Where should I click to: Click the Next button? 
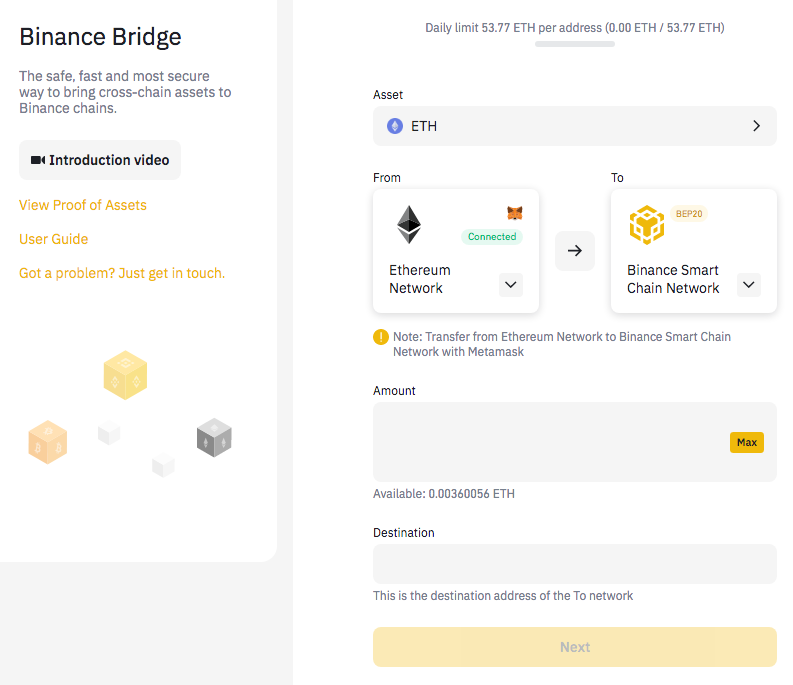pyautogui.click(x=575, y=647)
